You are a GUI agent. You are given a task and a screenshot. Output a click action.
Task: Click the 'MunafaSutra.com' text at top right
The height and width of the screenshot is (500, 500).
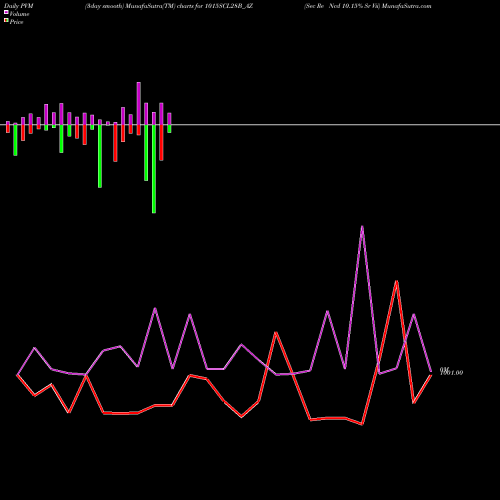[406, 6]
